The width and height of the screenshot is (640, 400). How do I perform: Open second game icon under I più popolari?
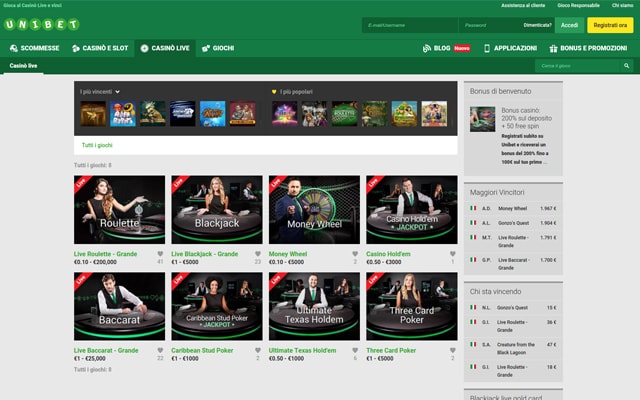314,113
